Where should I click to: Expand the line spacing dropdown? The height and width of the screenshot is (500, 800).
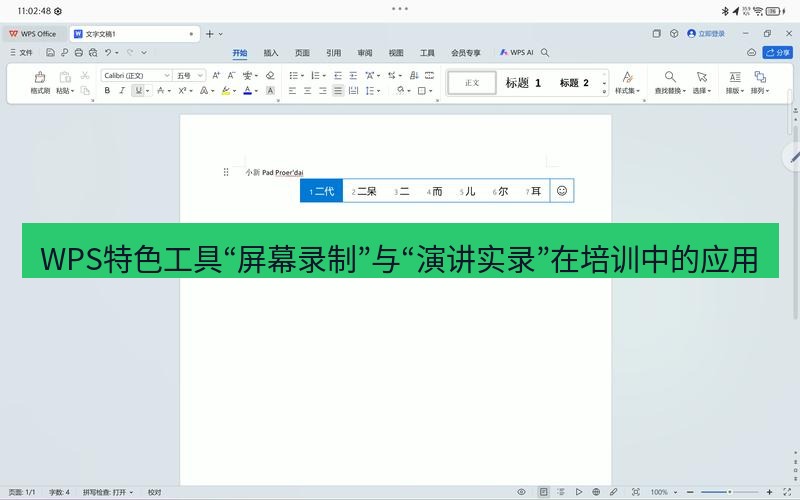[x=379, y=91]
